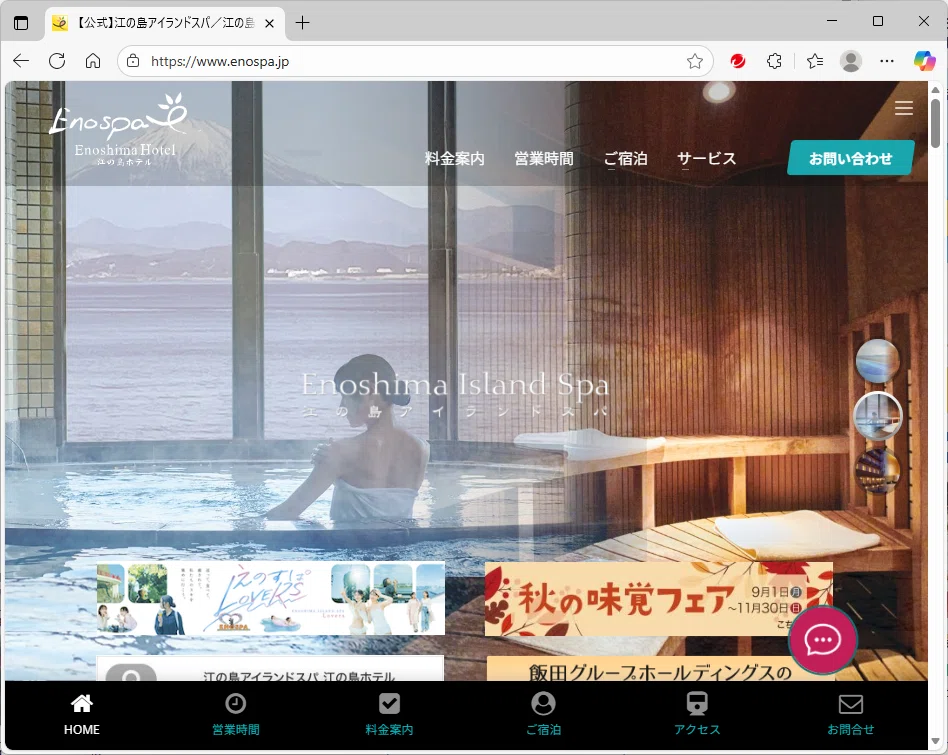
Task: Open the 飯田グループホールディングス banner
Action: point(660,669)
